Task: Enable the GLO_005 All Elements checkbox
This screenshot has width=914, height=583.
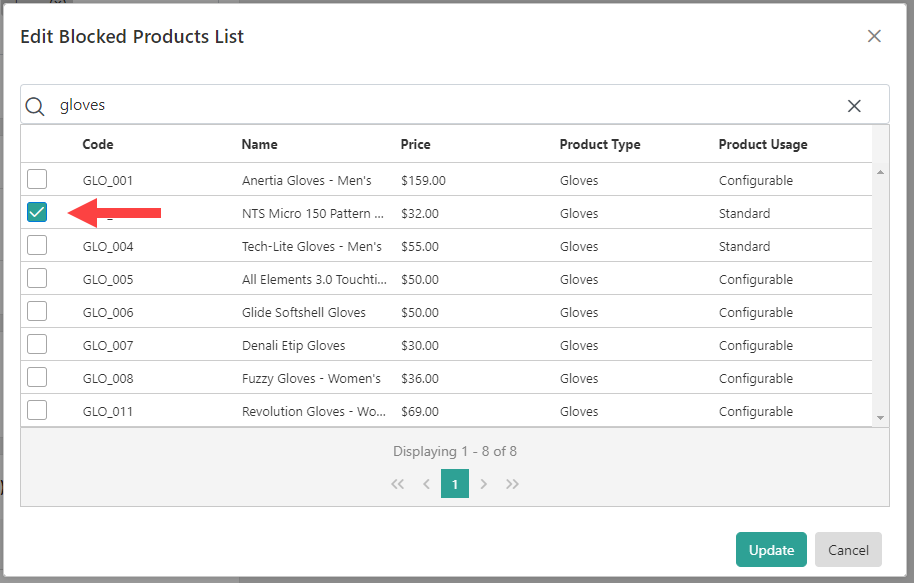Action: tap(37, 278)
